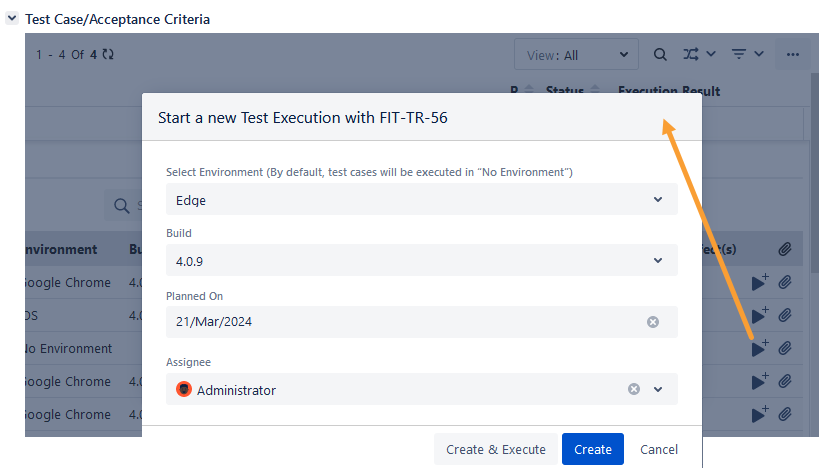Click the Planned On date field
This screenshot has height=468, width=823.
point(421,322)
